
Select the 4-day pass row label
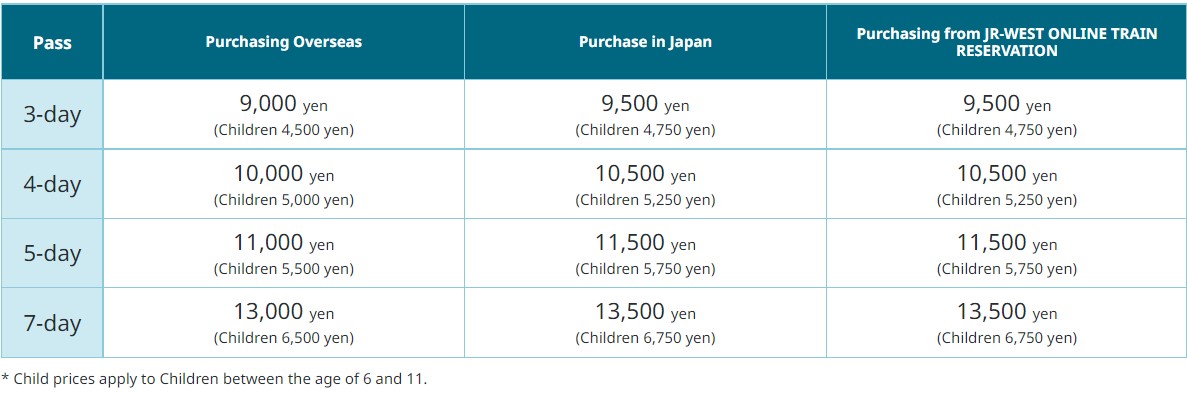coord(52,185)
